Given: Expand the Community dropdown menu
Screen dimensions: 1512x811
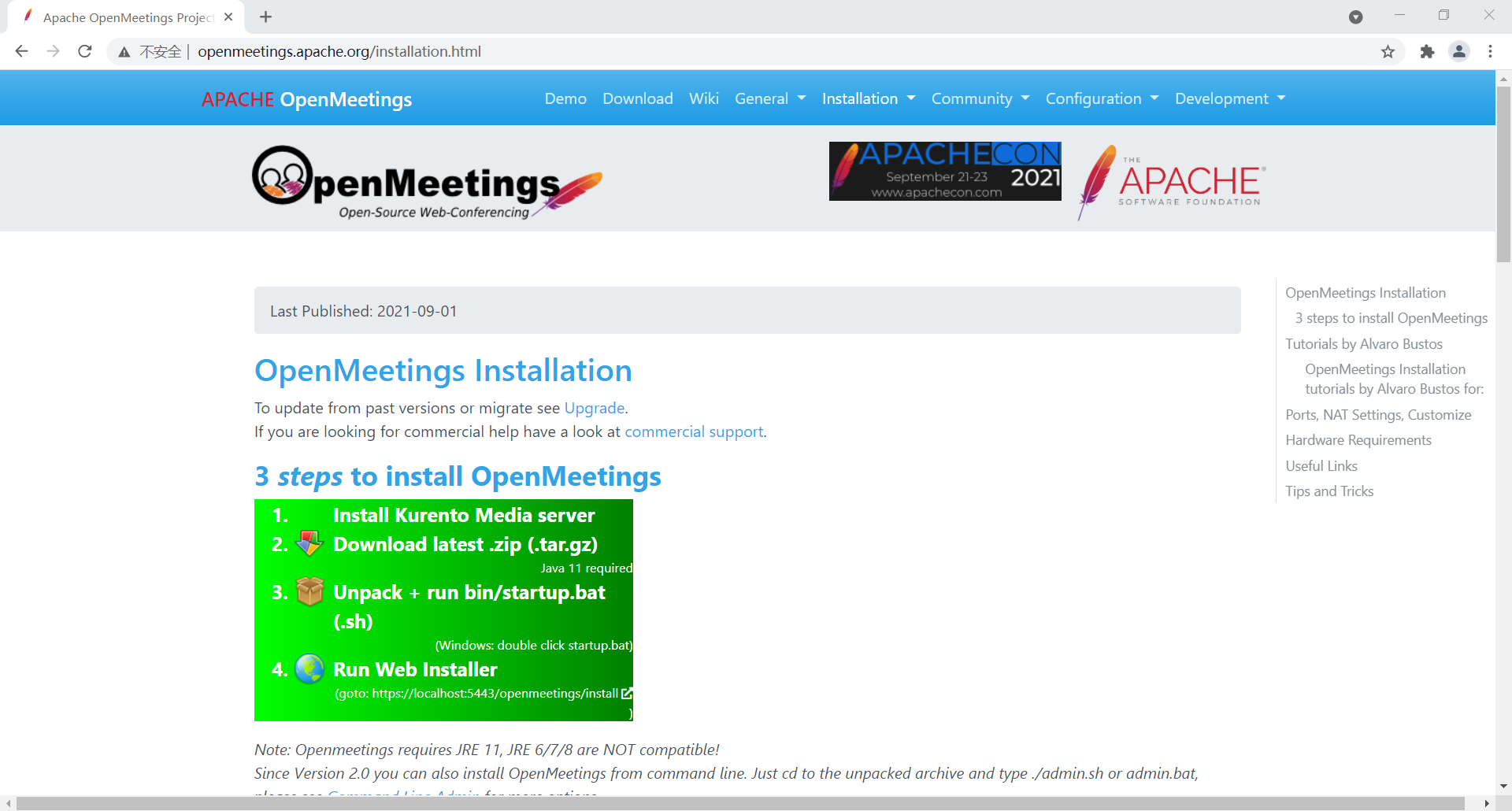Looking at the screenshot, I should [980, 98].
